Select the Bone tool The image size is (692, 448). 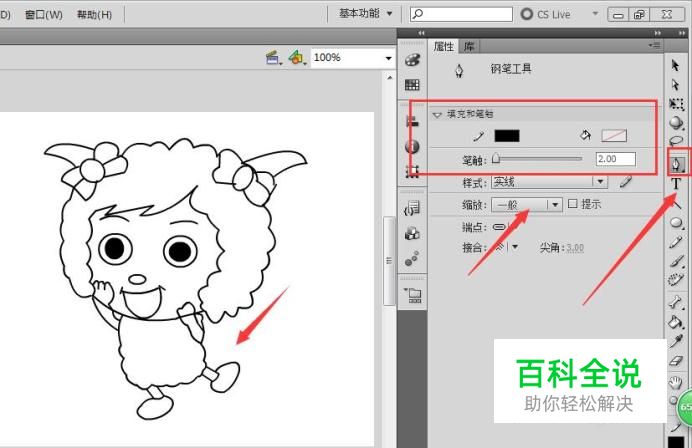[676, 303]
